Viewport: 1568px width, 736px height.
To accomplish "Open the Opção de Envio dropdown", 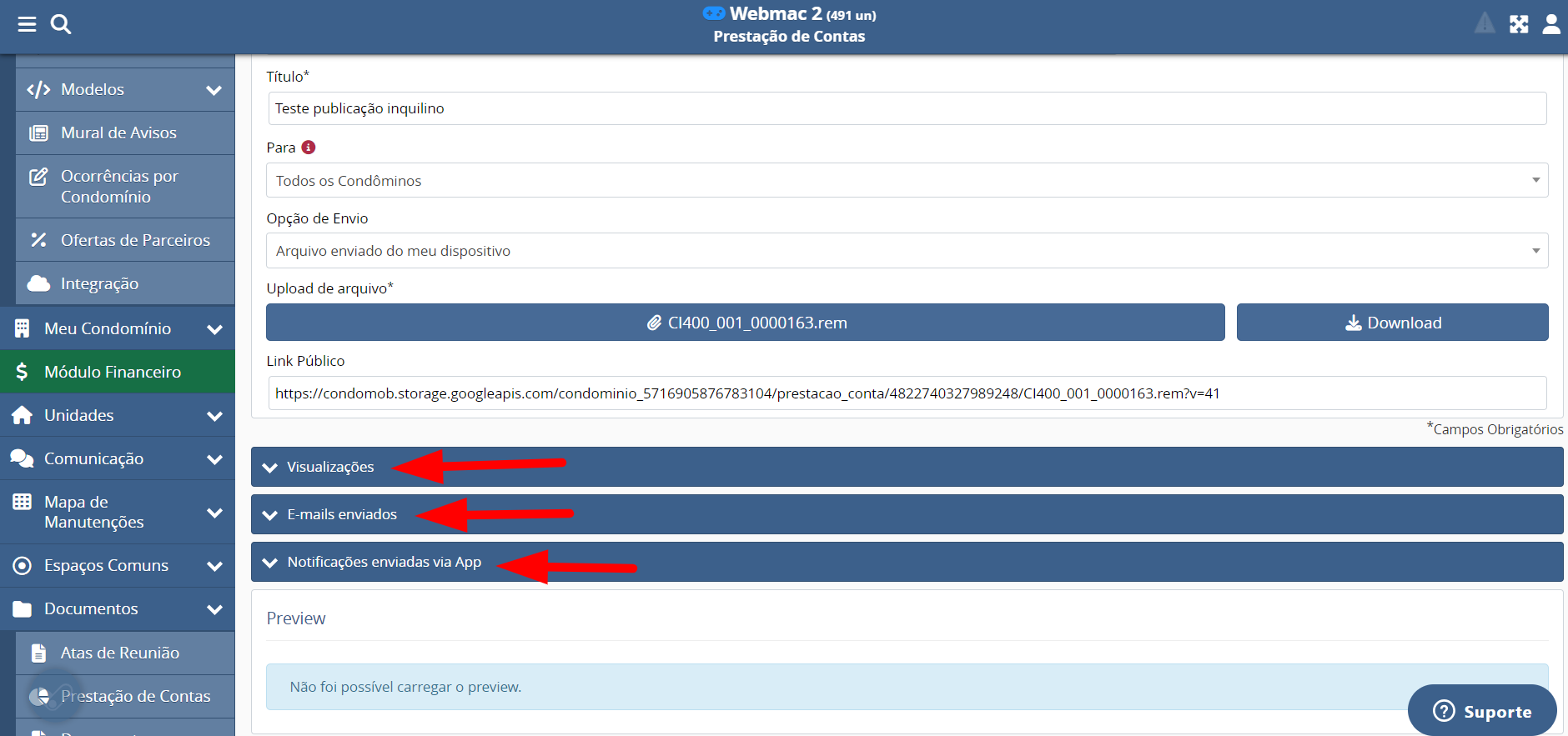I will pyautogui.click(x=907, y=251).
